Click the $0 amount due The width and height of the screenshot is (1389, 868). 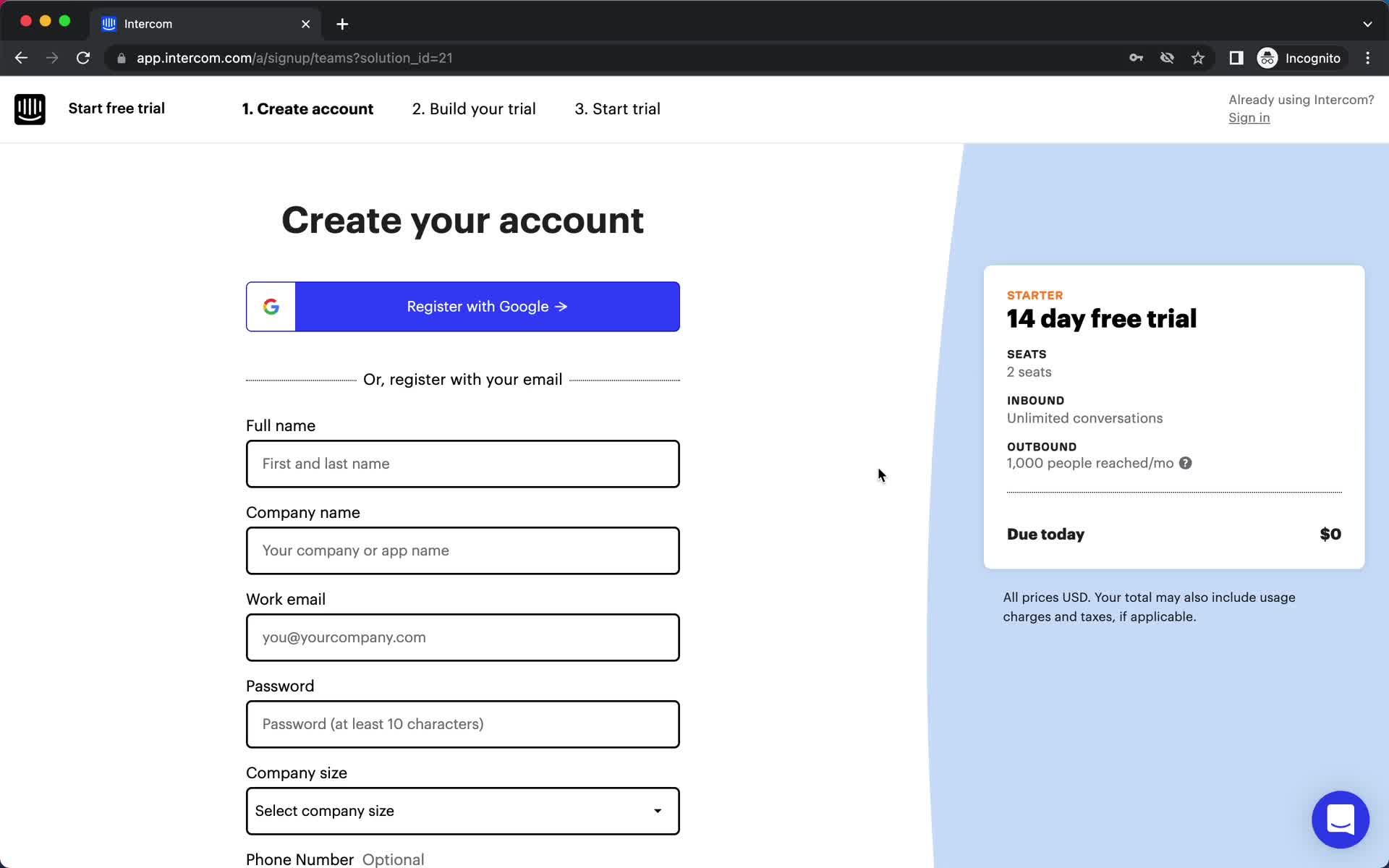[1330, 535]
